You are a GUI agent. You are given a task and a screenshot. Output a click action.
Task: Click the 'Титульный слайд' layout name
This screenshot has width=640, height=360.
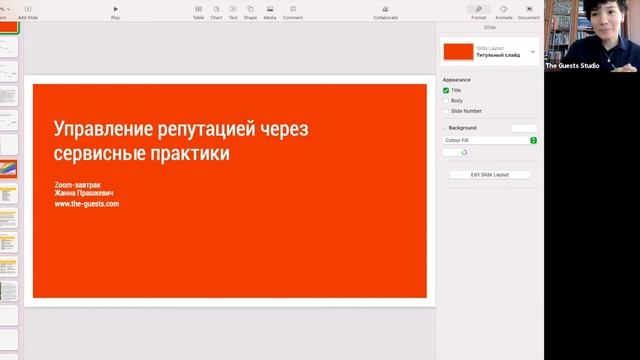pos(498,55)
